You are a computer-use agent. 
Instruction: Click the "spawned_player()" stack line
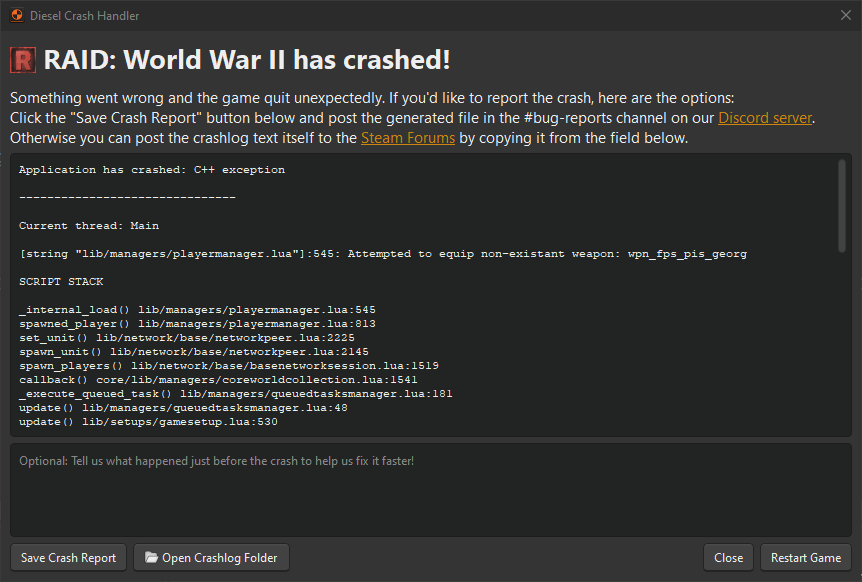tap(197, 324)
